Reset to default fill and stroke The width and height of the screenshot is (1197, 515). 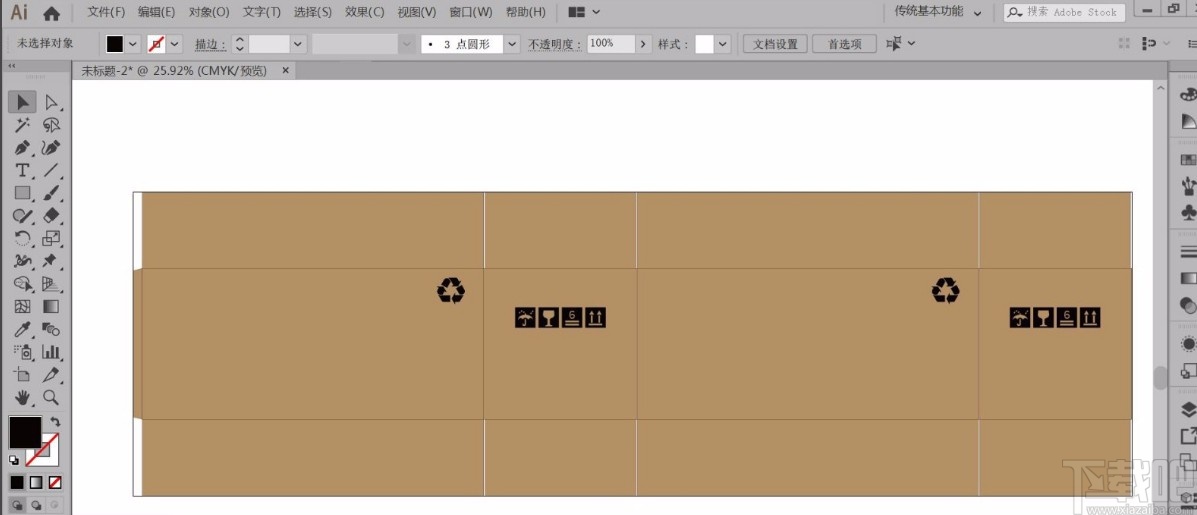pyautogui.click(x=14, y=460)
